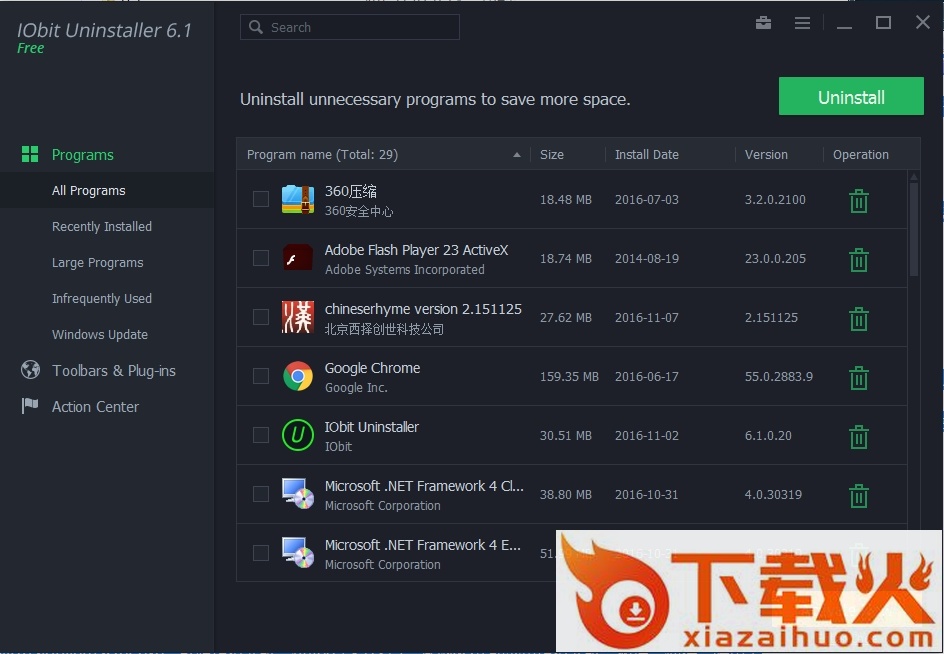Click the program list vertical scrollbar
This screenshot has width=944, height=654.
[914, 229]
